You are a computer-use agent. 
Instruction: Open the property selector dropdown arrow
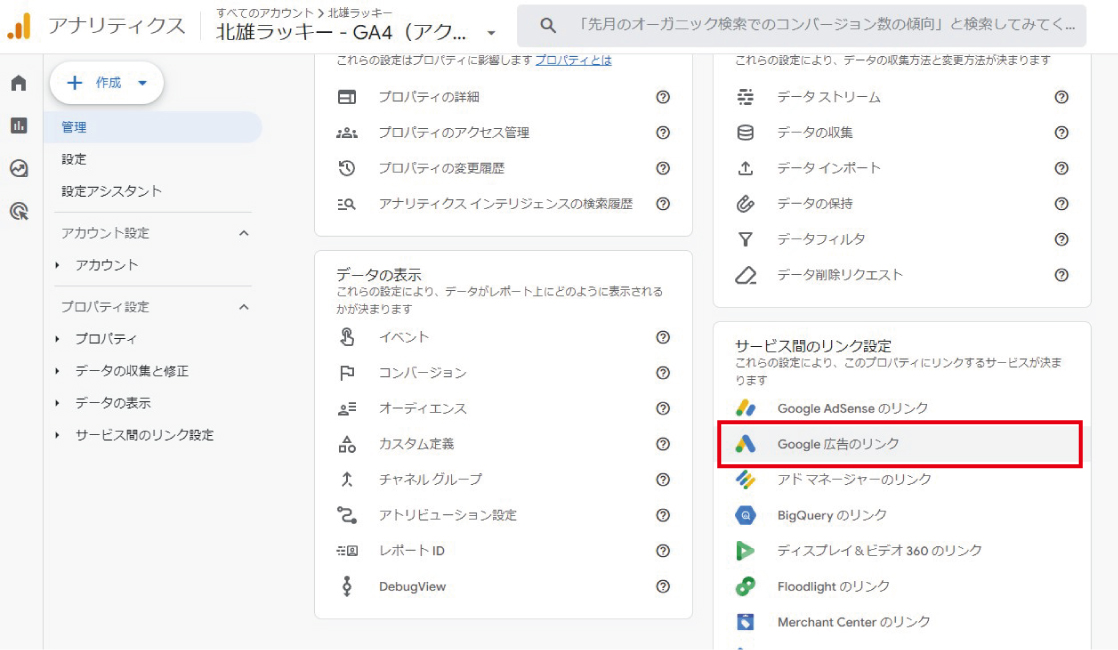[491, 33]
